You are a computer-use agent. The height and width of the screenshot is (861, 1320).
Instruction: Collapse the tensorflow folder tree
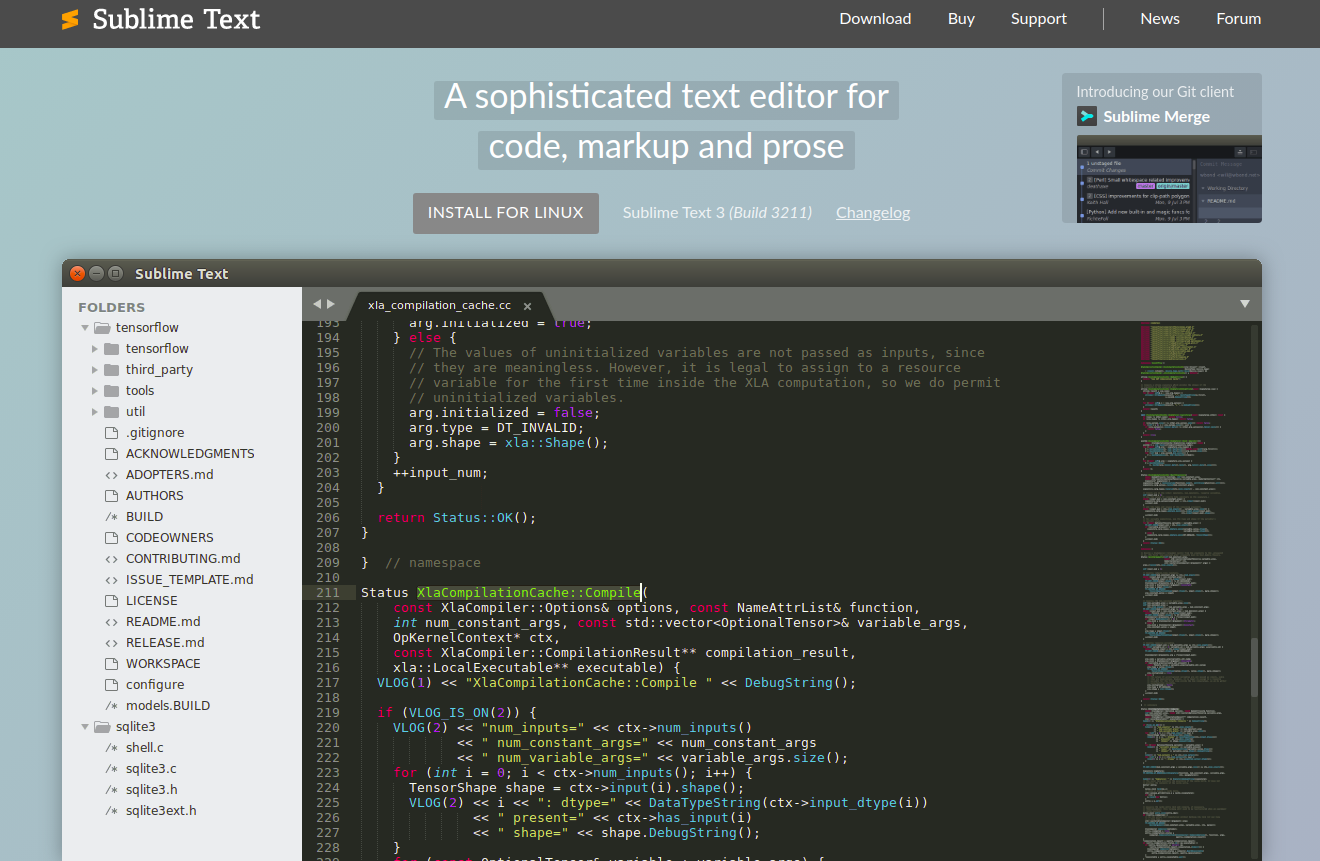click(x=85, y=327)
